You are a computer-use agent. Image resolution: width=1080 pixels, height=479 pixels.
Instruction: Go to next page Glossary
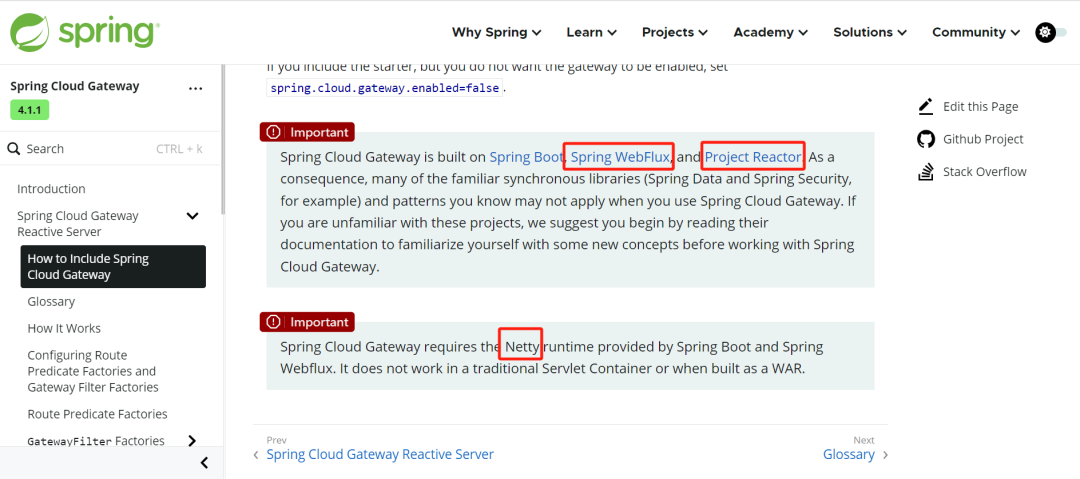[x=849, y=455]
